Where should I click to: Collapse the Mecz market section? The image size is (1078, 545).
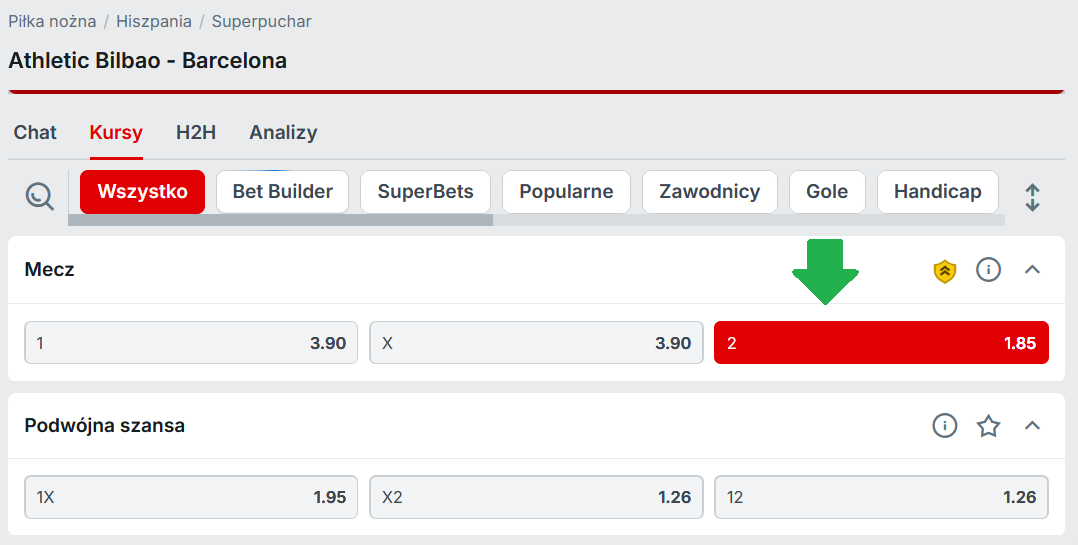click(1032, 270)
